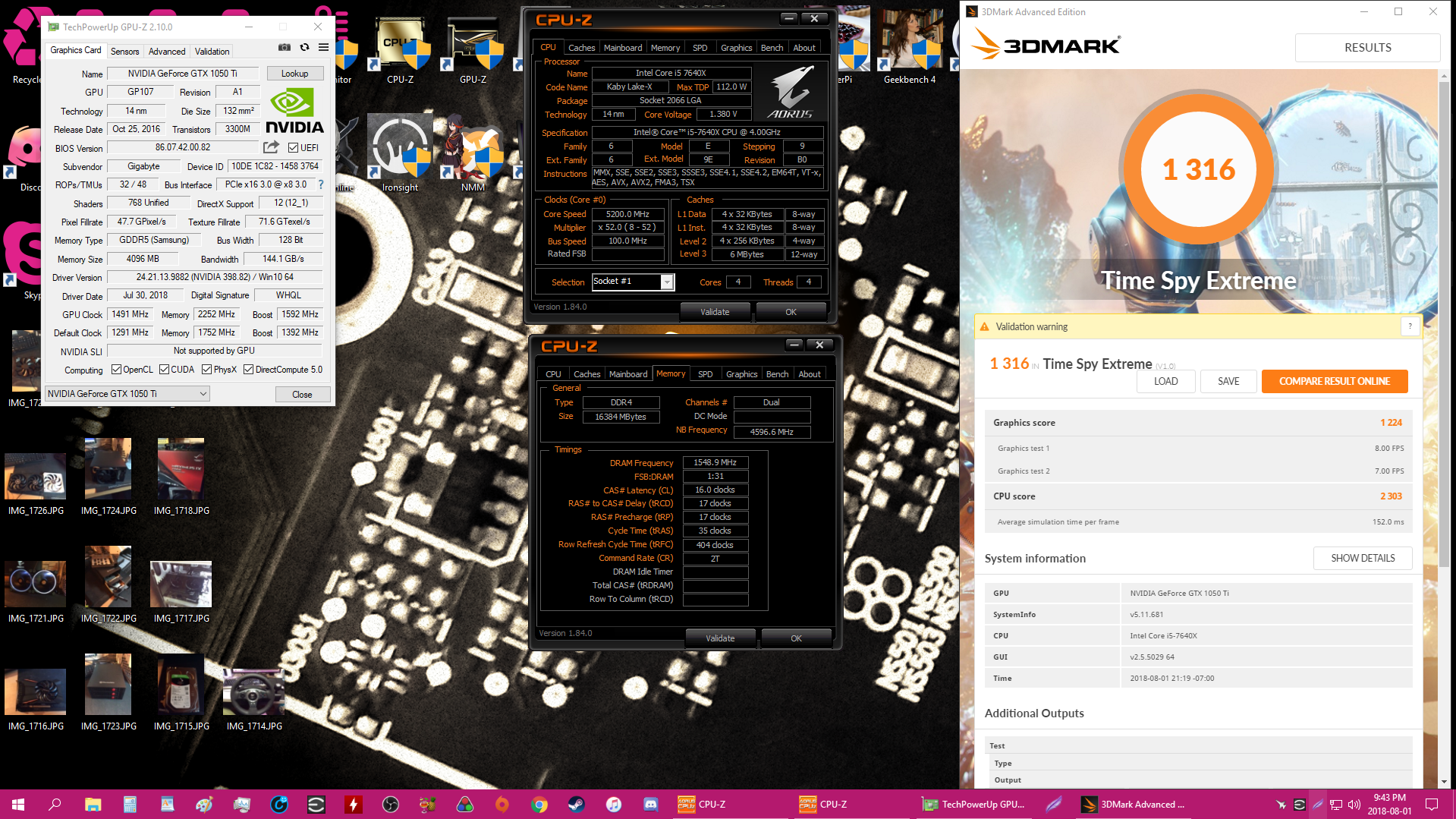Image resolution: width=1456 pixels, height=819 pixels.
Task: Open the Ironsight desktop shortcut
Action: tap(400, 154)
